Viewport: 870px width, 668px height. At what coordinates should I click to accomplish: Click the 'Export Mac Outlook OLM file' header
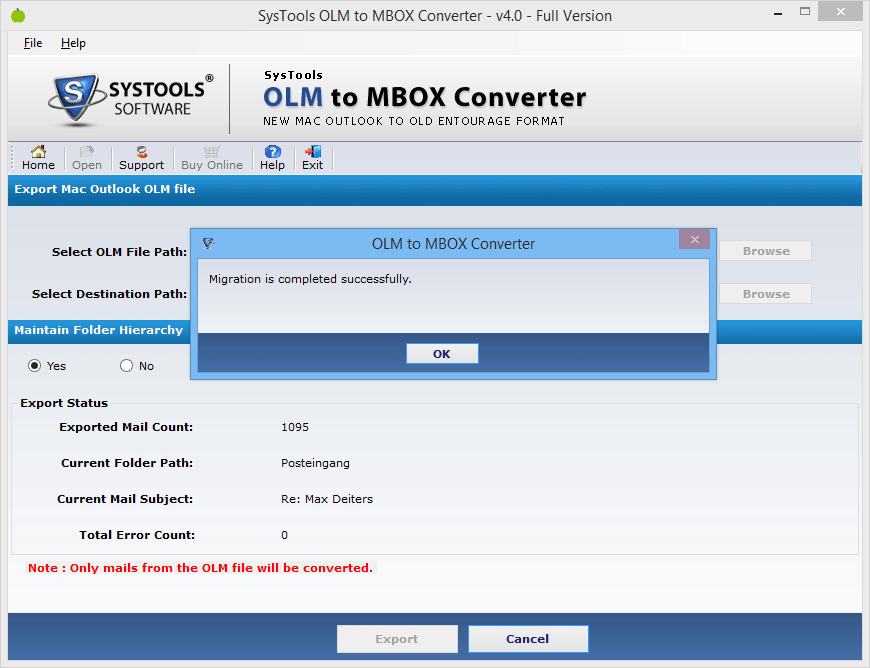pyautogui.click(x=105, y=189)
